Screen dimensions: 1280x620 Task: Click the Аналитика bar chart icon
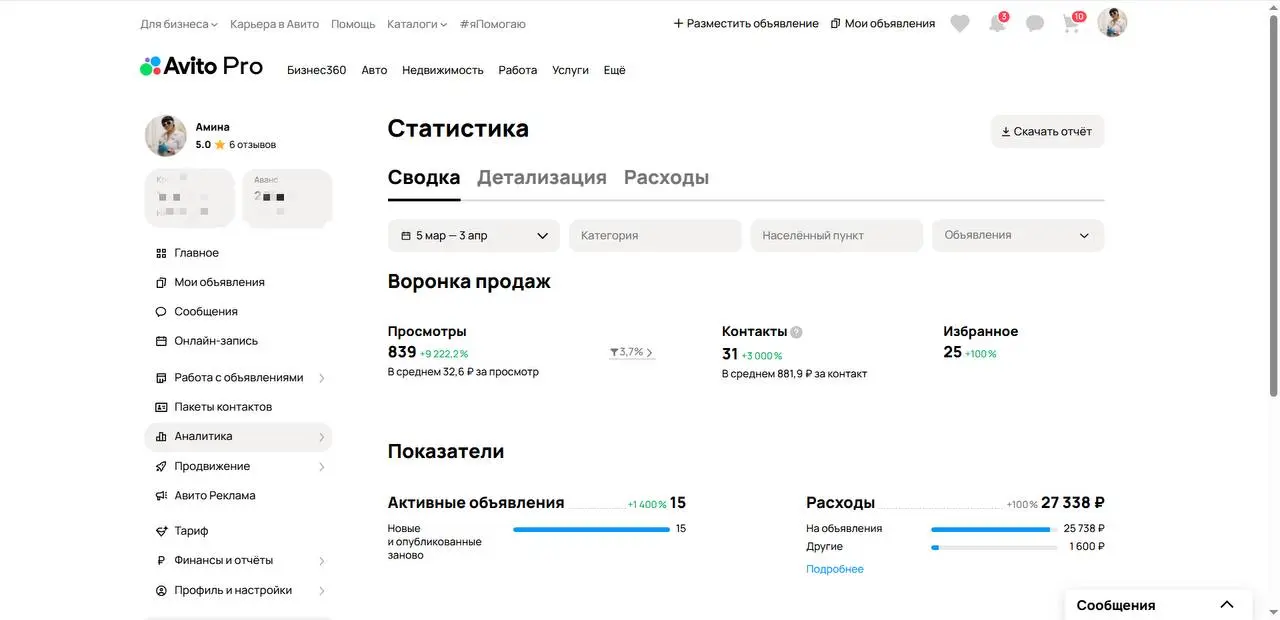[x=161, y=437]
